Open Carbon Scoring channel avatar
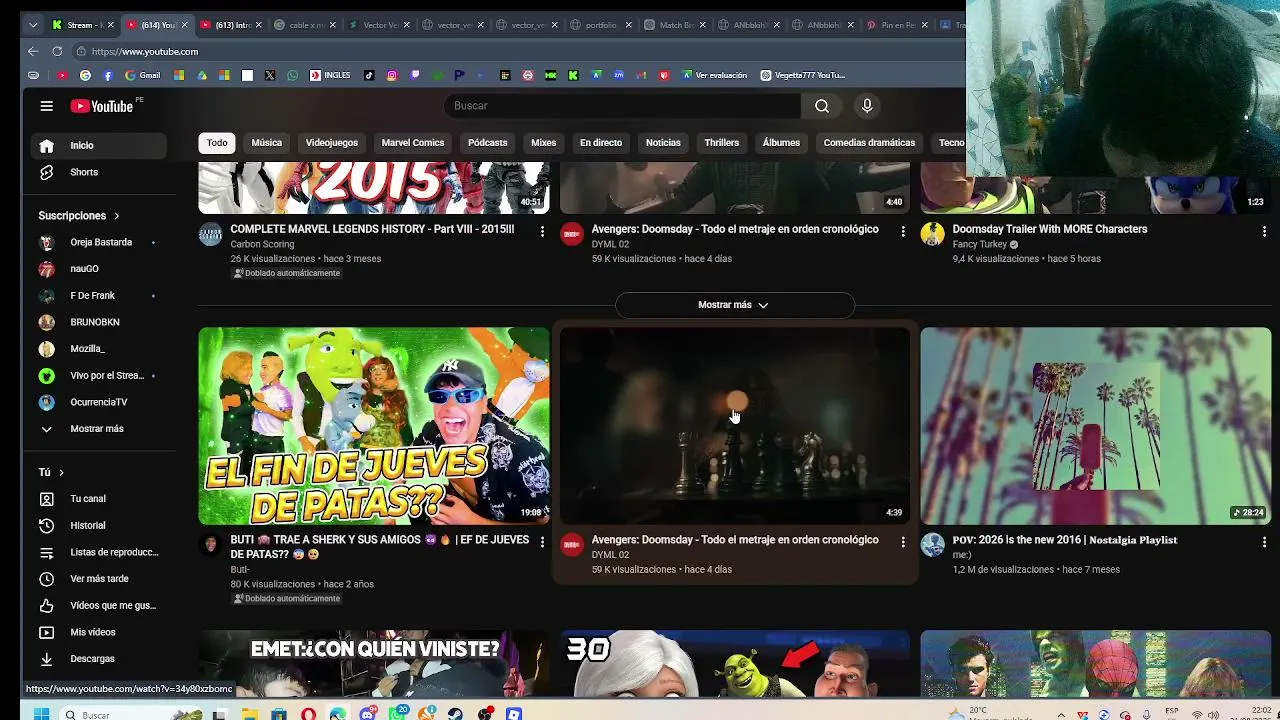 click(x=210, y=235)
